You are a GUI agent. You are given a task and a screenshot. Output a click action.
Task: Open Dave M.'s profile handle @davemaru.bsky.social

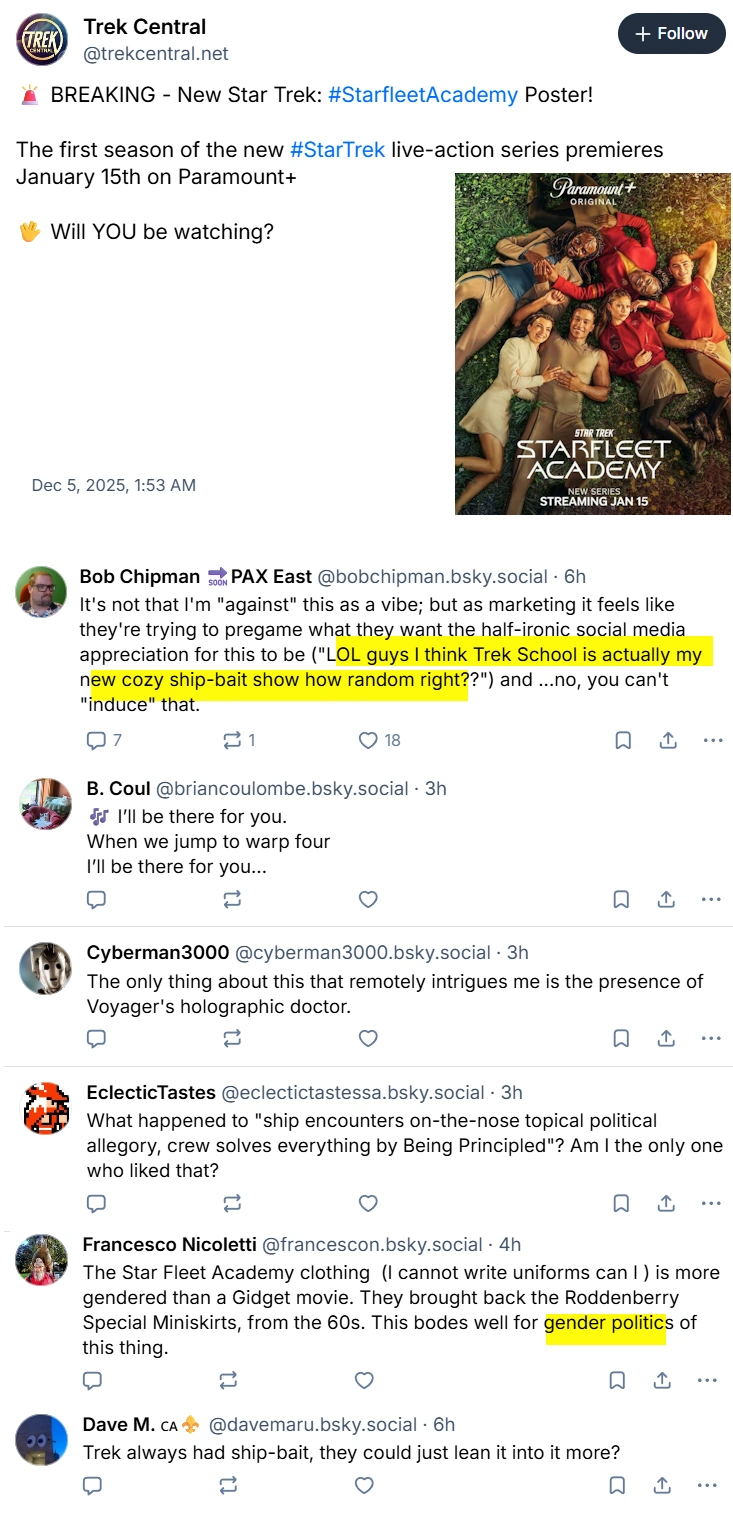312,1424
